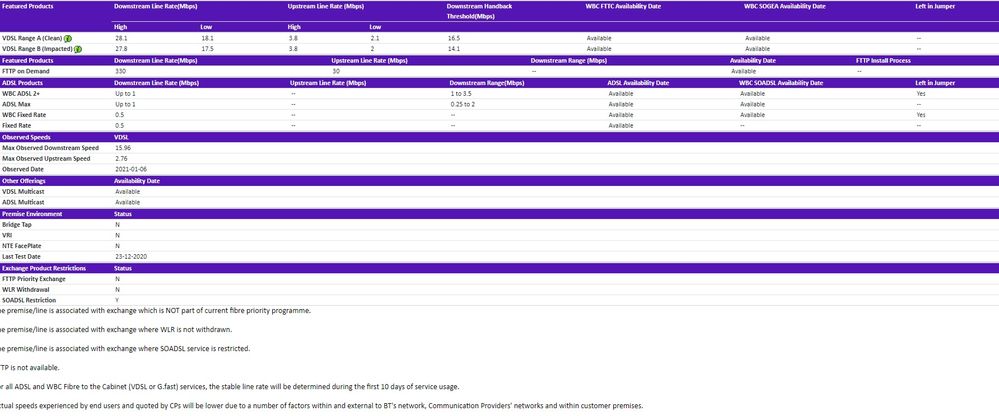Click the Last Test Date value 23-12-2020
Screen dimensions: 999x416
[130, 256]
